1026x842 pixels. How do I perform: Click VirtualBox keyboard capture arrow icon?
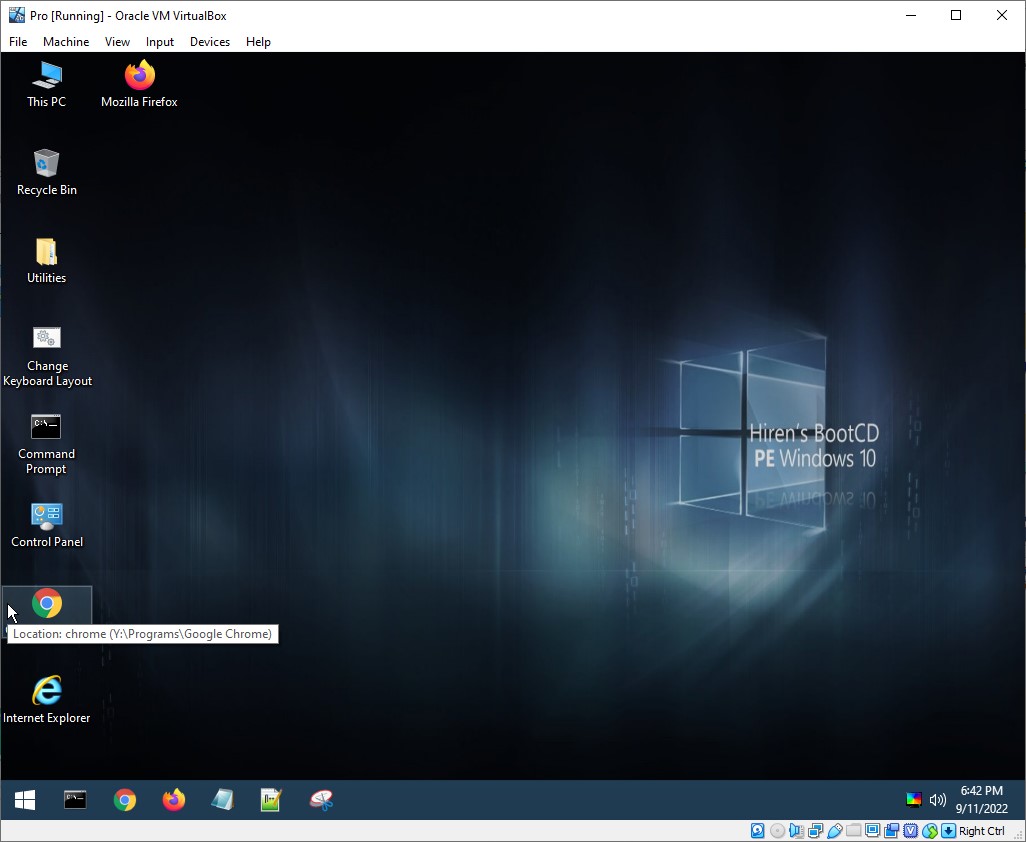point(949,831)
